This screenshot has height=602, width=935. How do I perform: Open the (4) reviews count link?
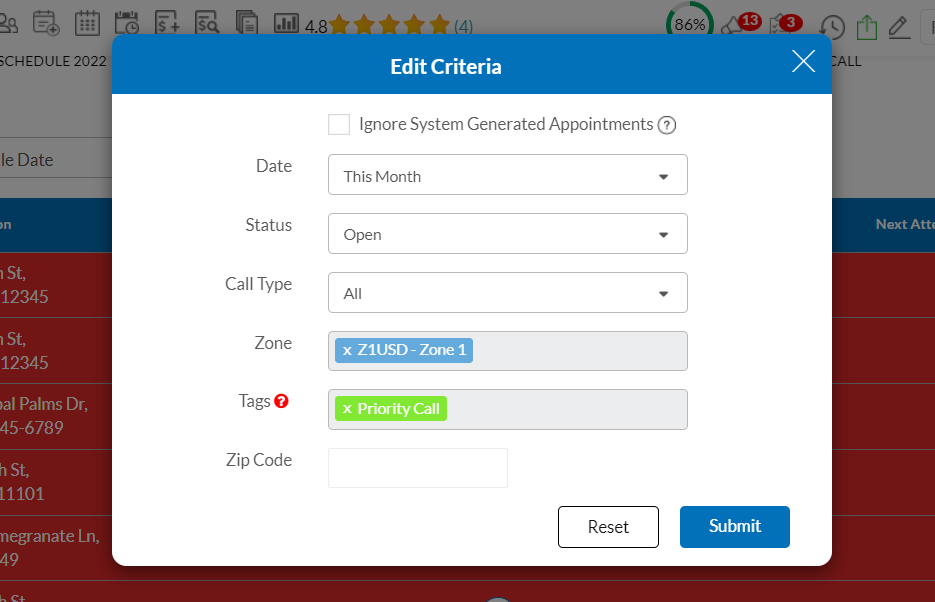(x=463, y=26)
